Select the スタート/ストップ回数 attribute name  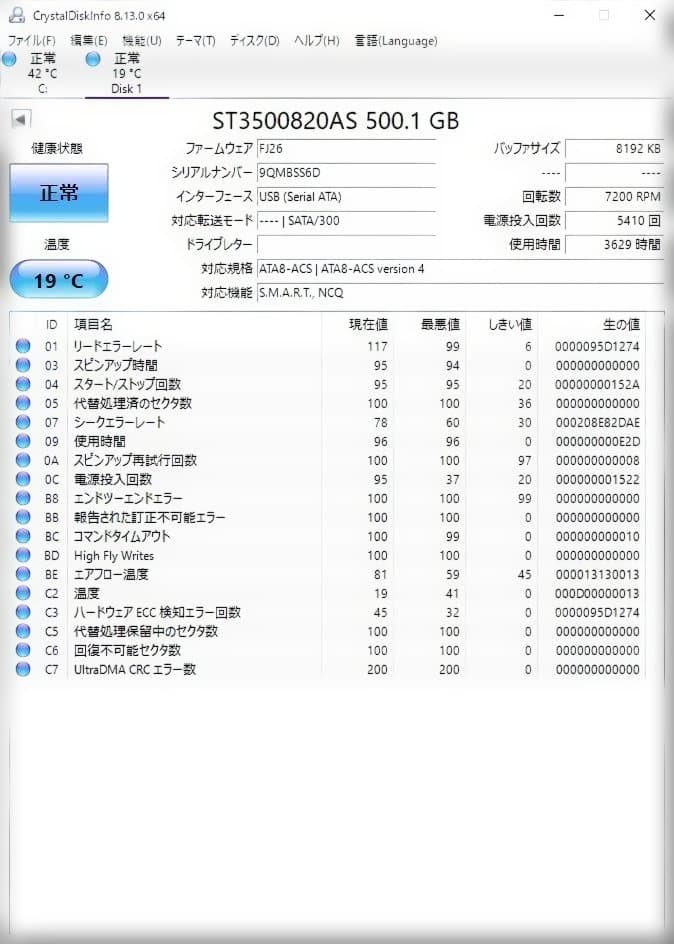[127, 384]
